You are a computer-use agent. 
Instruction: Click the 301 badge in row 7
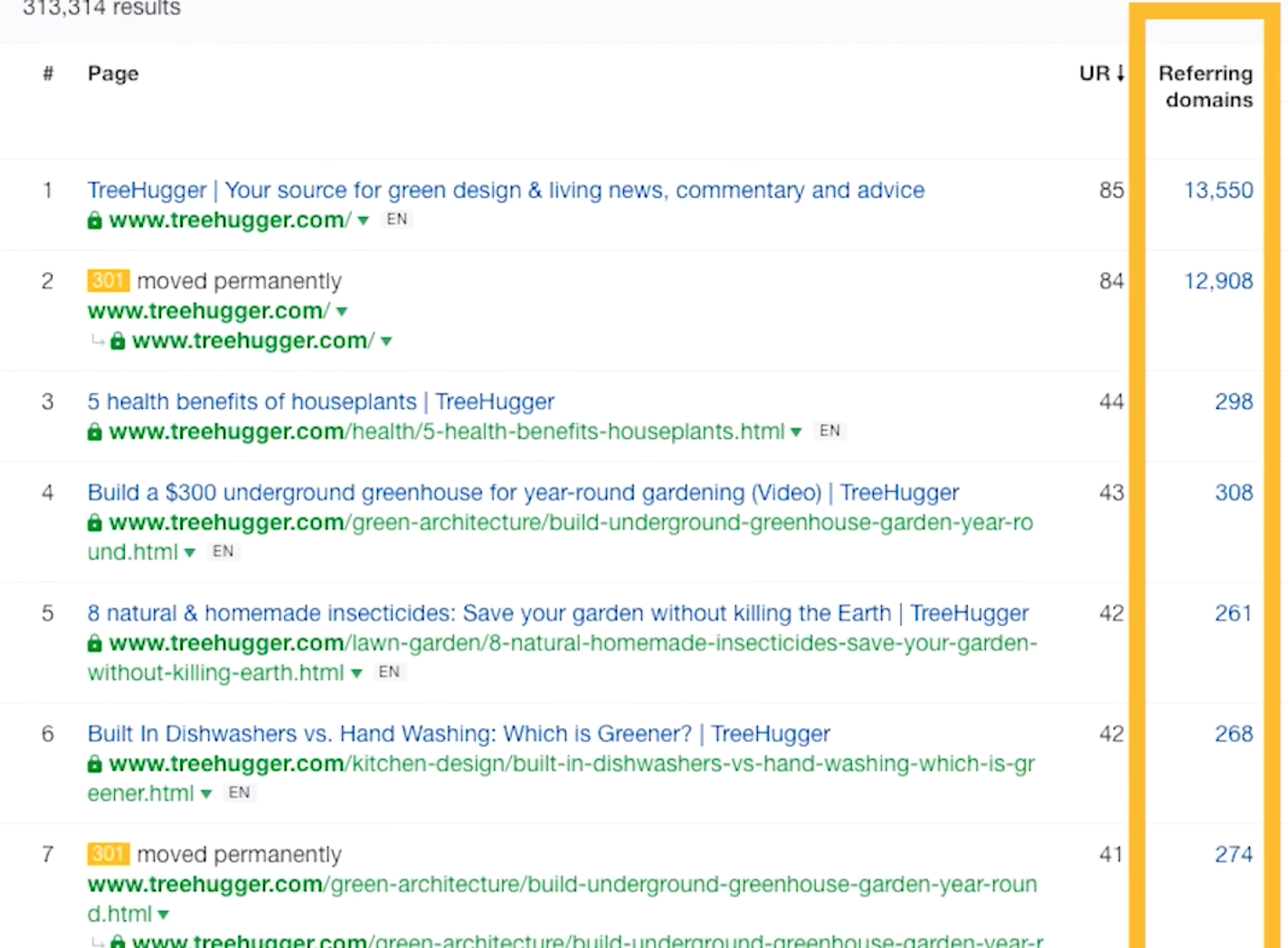pyautogui.click(x=109, y=854)
